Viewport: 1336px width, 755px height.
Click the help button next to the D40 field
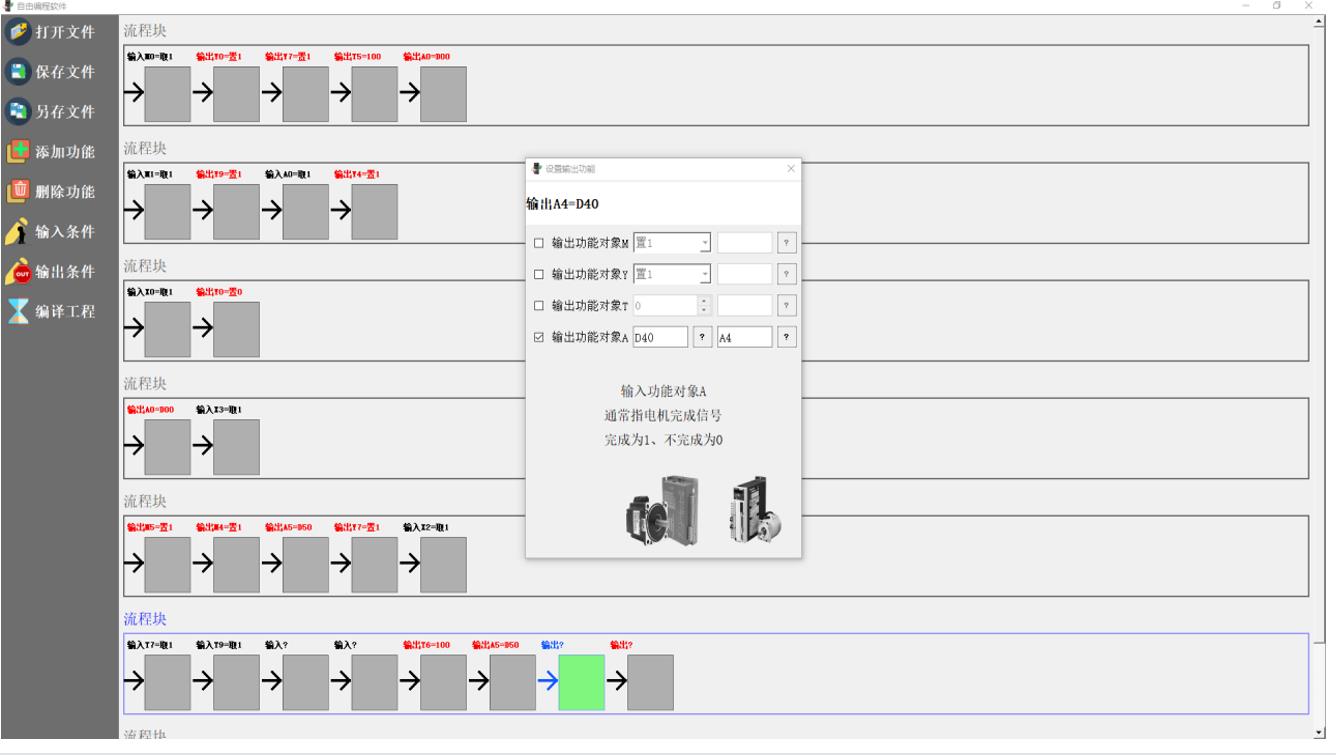coord(704,337)
